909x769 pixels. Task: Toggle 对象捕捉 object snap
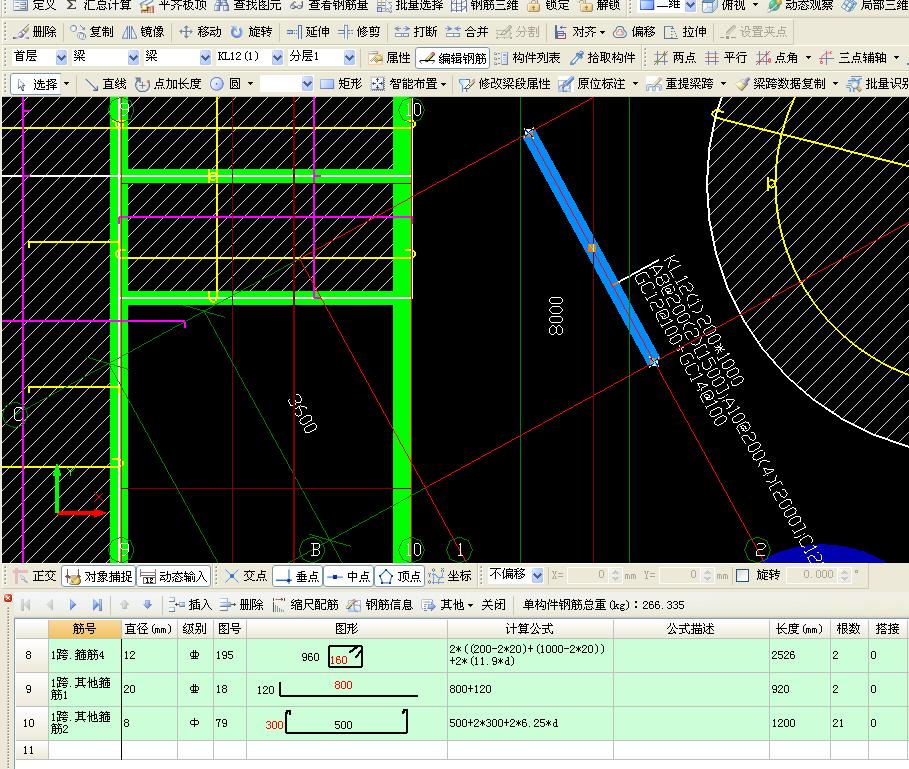(99, 576)
